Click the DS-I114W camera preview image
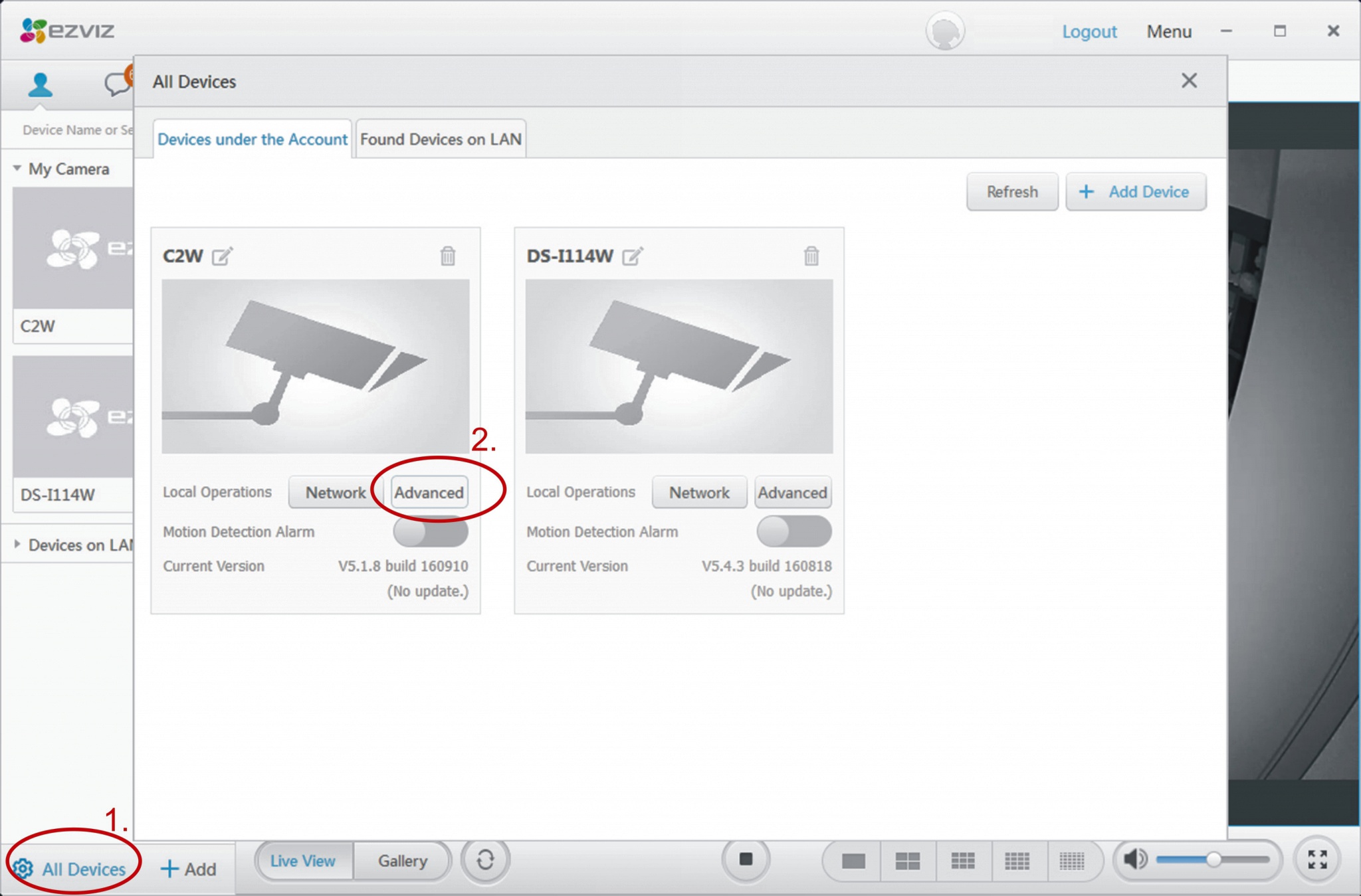Screen dimensions: 1361x896 [x=679, y=366]
